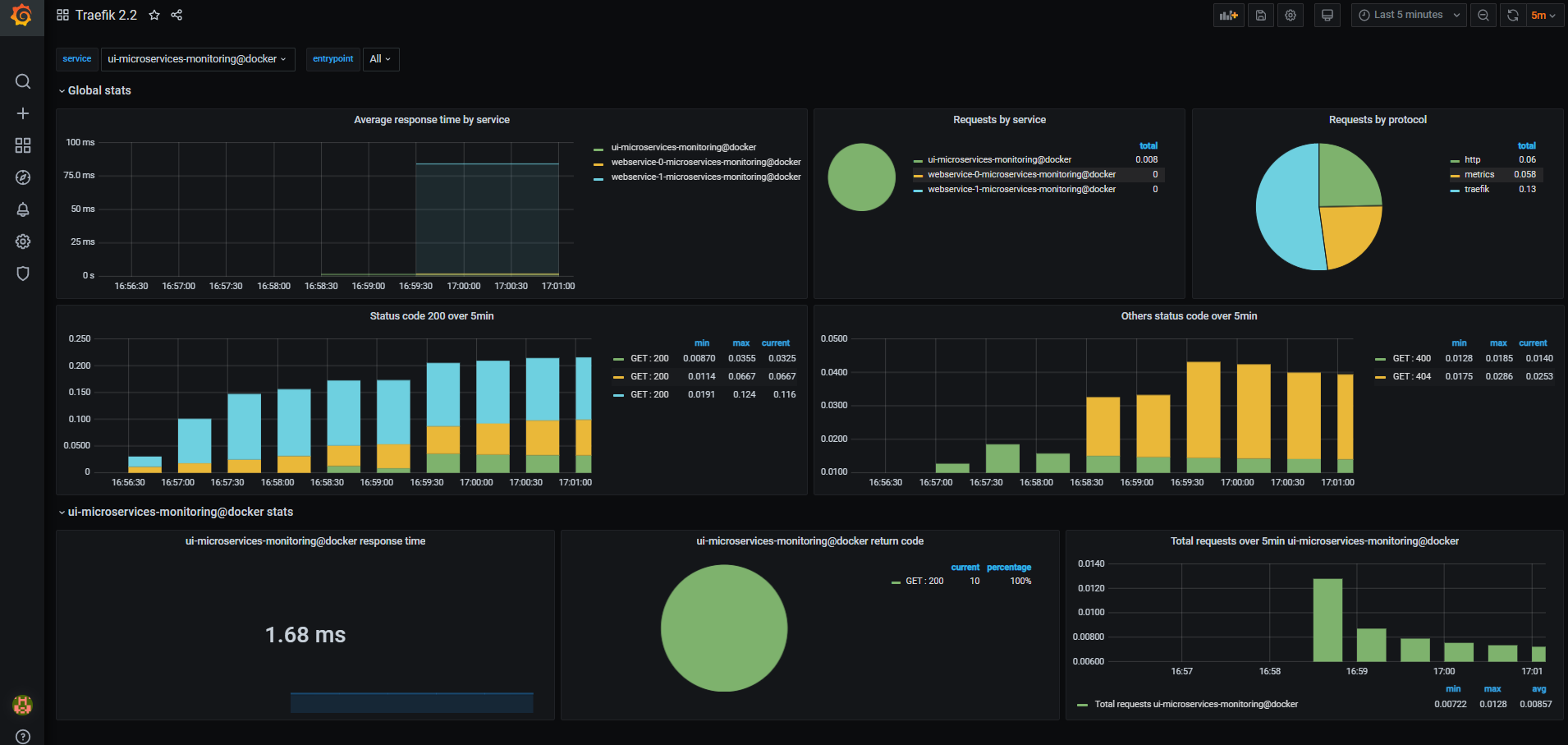
Task: Open the Last 5 minutes time picker
Action: pyautogui.click(x=1409, y=15)
